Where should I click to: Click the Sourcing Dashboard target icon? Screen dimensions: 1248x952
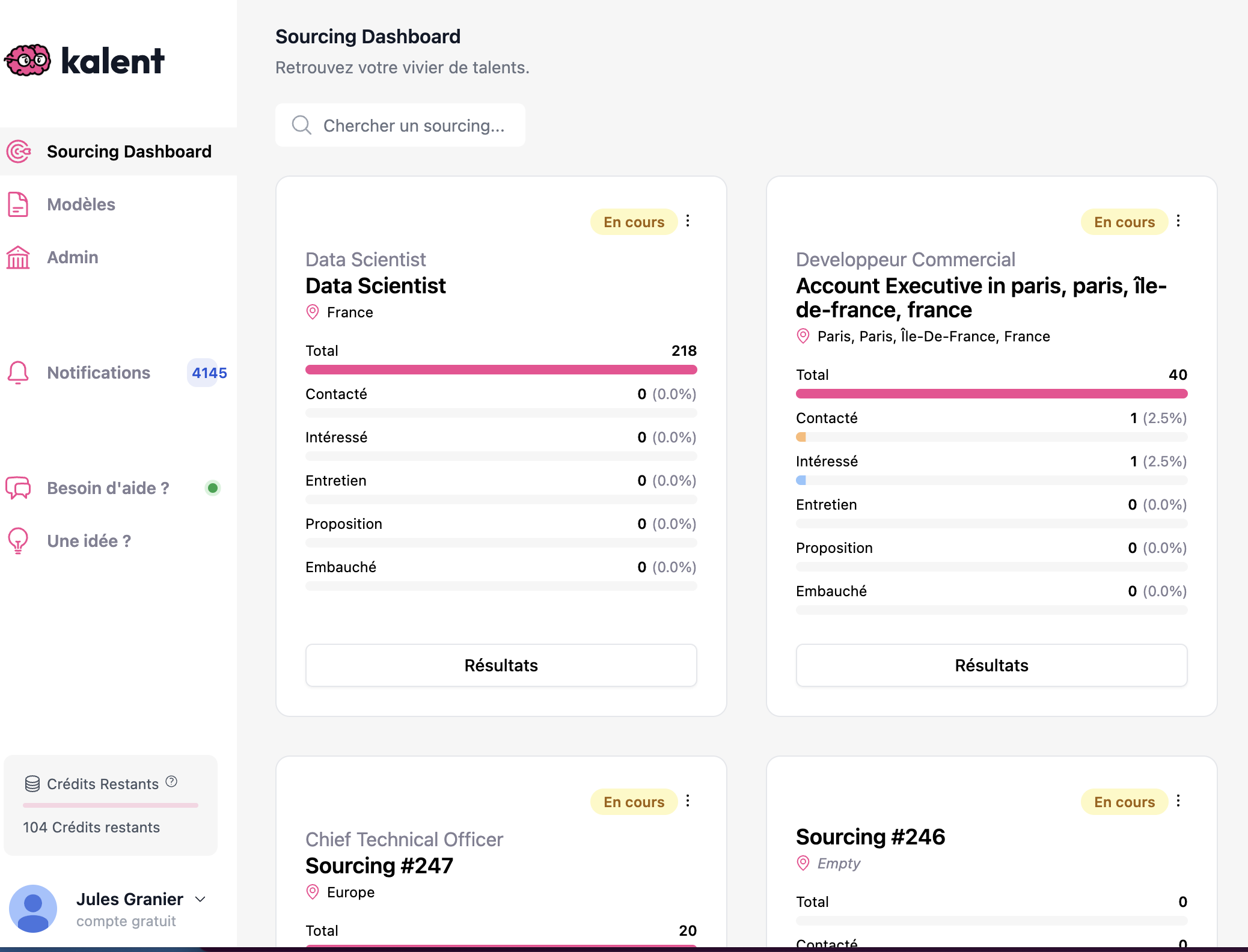click(19, 151)
